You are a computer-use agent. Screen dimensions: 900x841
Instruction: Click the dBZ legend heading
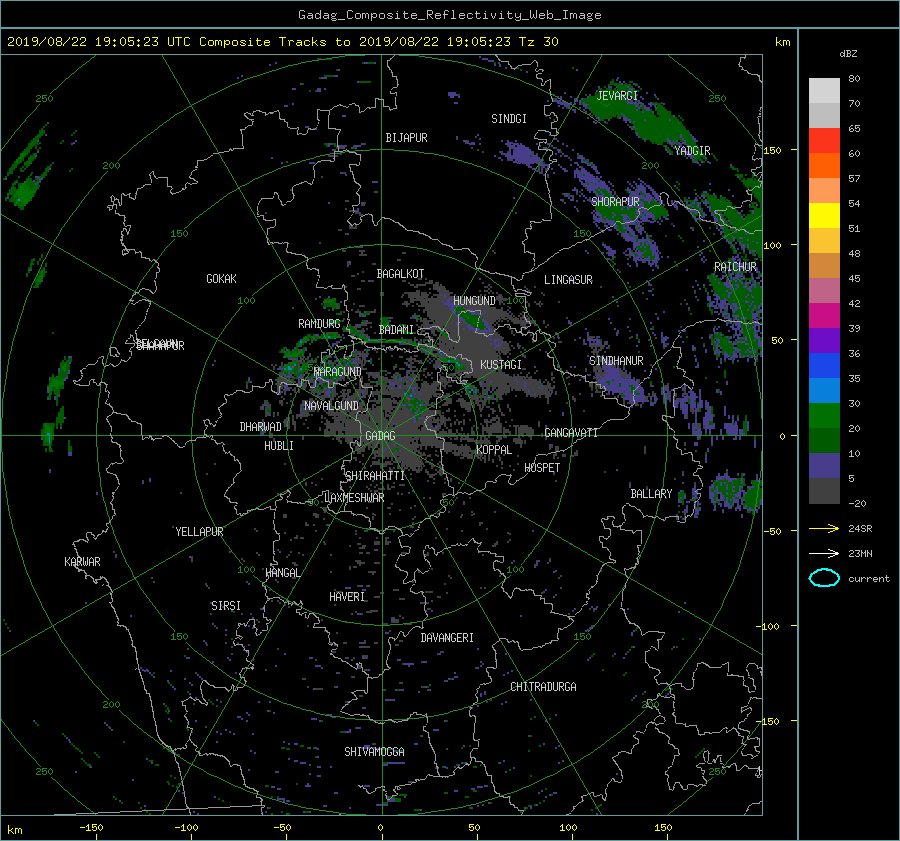848,54
